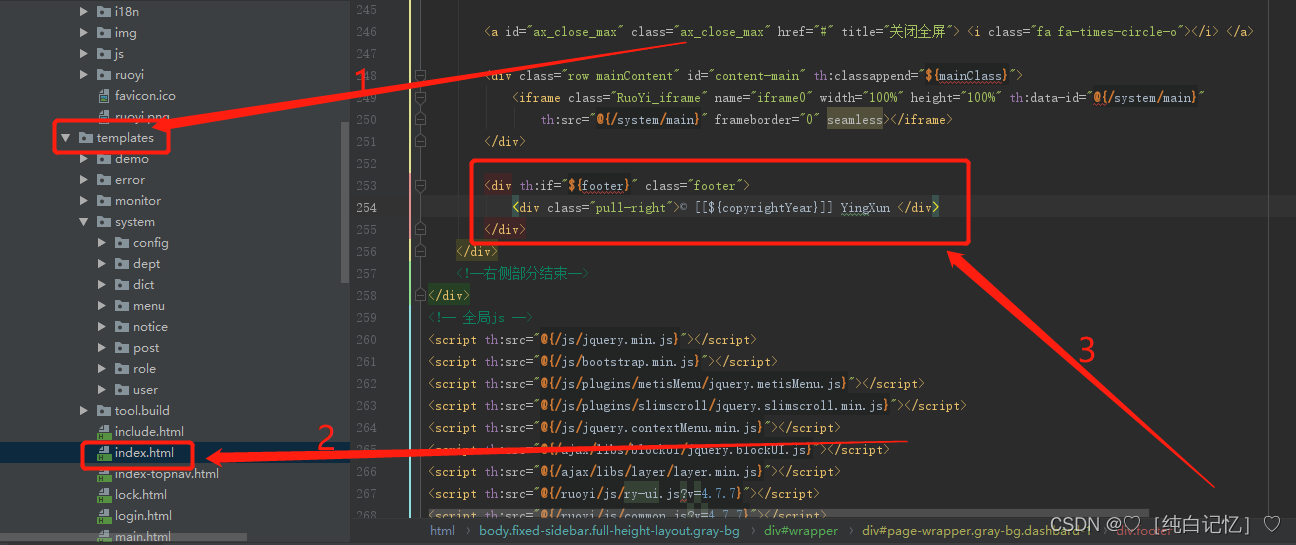Click the dict folder icon
The height and width of the screenshot is (545, 1296).
click(122, 285)
